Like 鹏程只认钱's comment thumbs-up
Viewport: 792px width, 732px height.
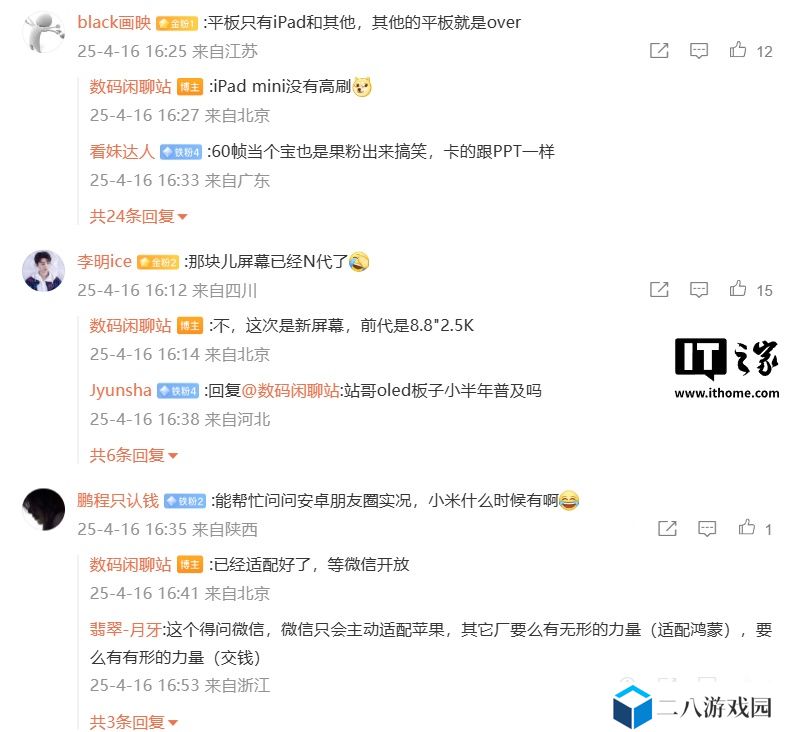[747, 527]
